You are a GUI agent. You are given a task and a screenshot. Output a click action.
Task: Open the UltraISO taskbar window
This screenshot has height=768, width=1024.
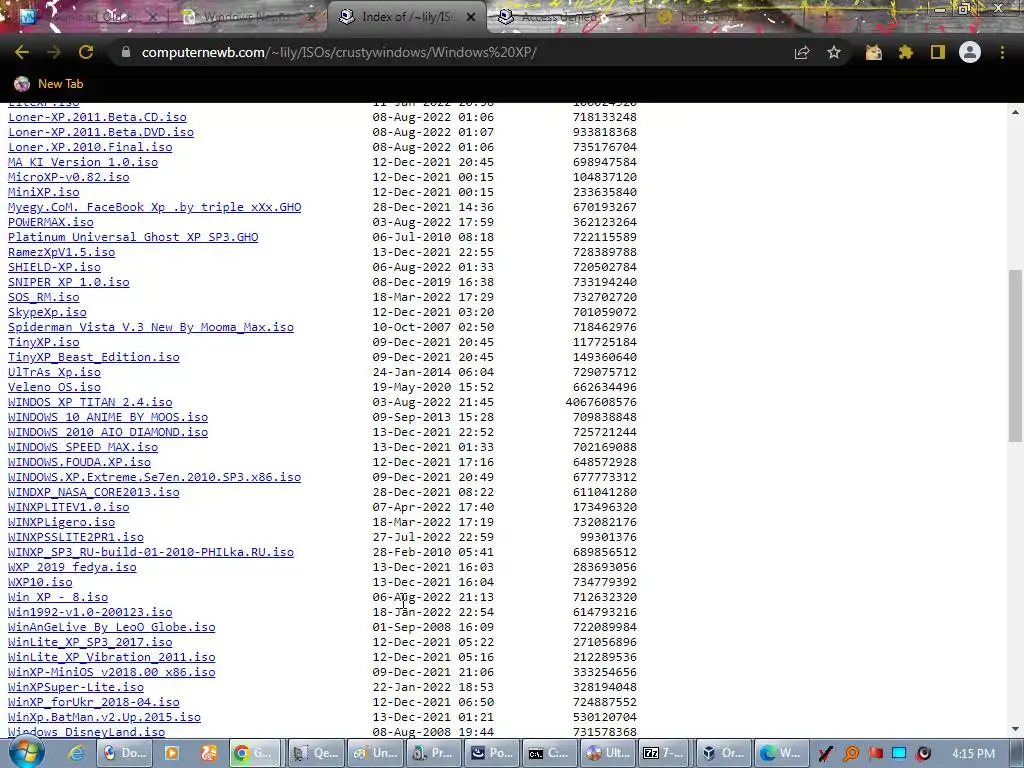608,753
